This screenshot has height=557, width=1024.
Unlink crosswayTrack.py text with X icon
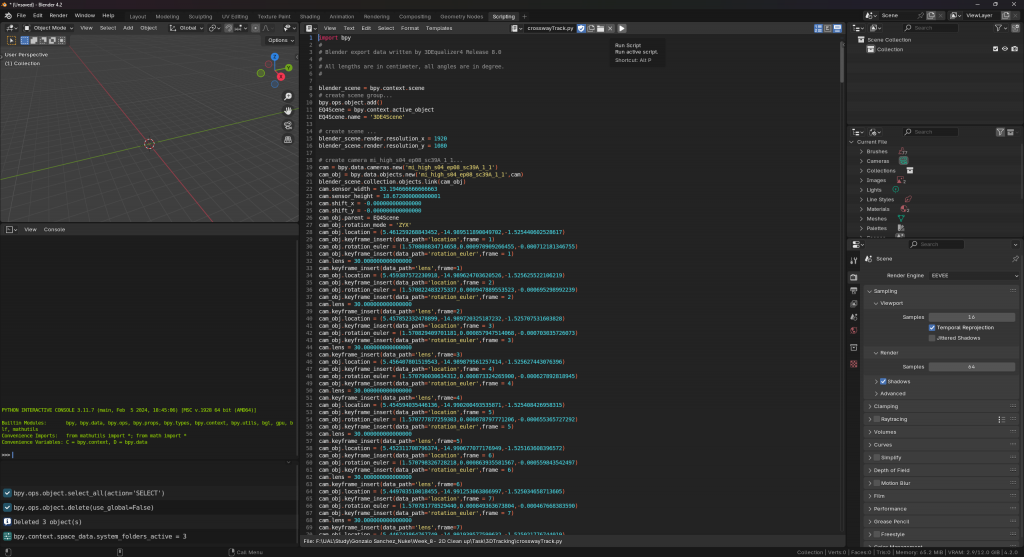coord(610,28)
